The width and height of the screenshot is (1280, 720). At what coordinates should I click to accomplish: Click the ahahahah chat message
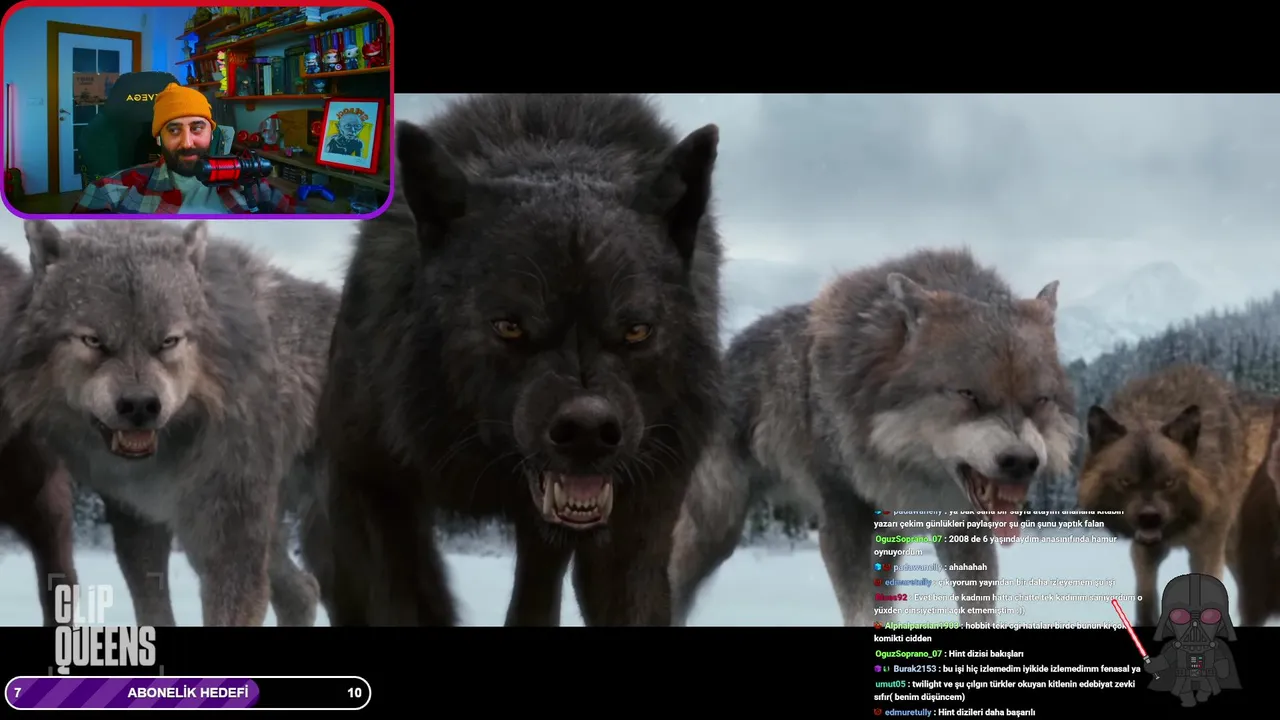(968, 567)
